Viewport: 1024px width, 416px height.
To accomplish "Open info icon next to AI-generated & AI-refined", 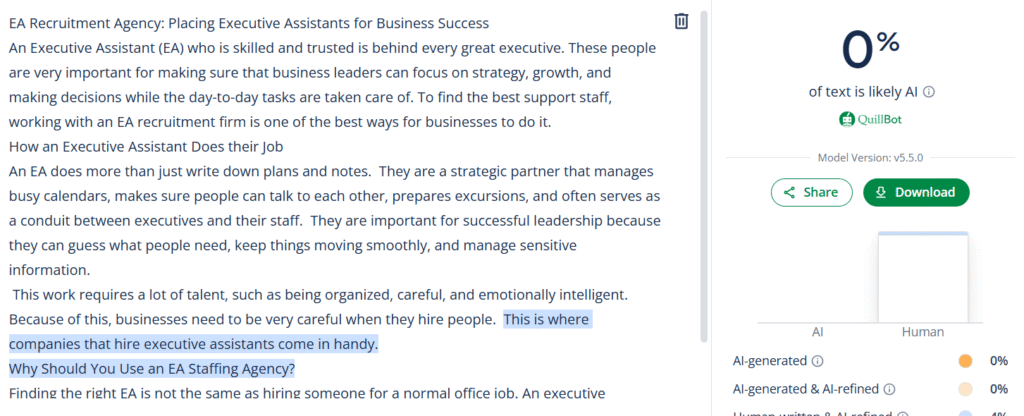I will (889, 389).
